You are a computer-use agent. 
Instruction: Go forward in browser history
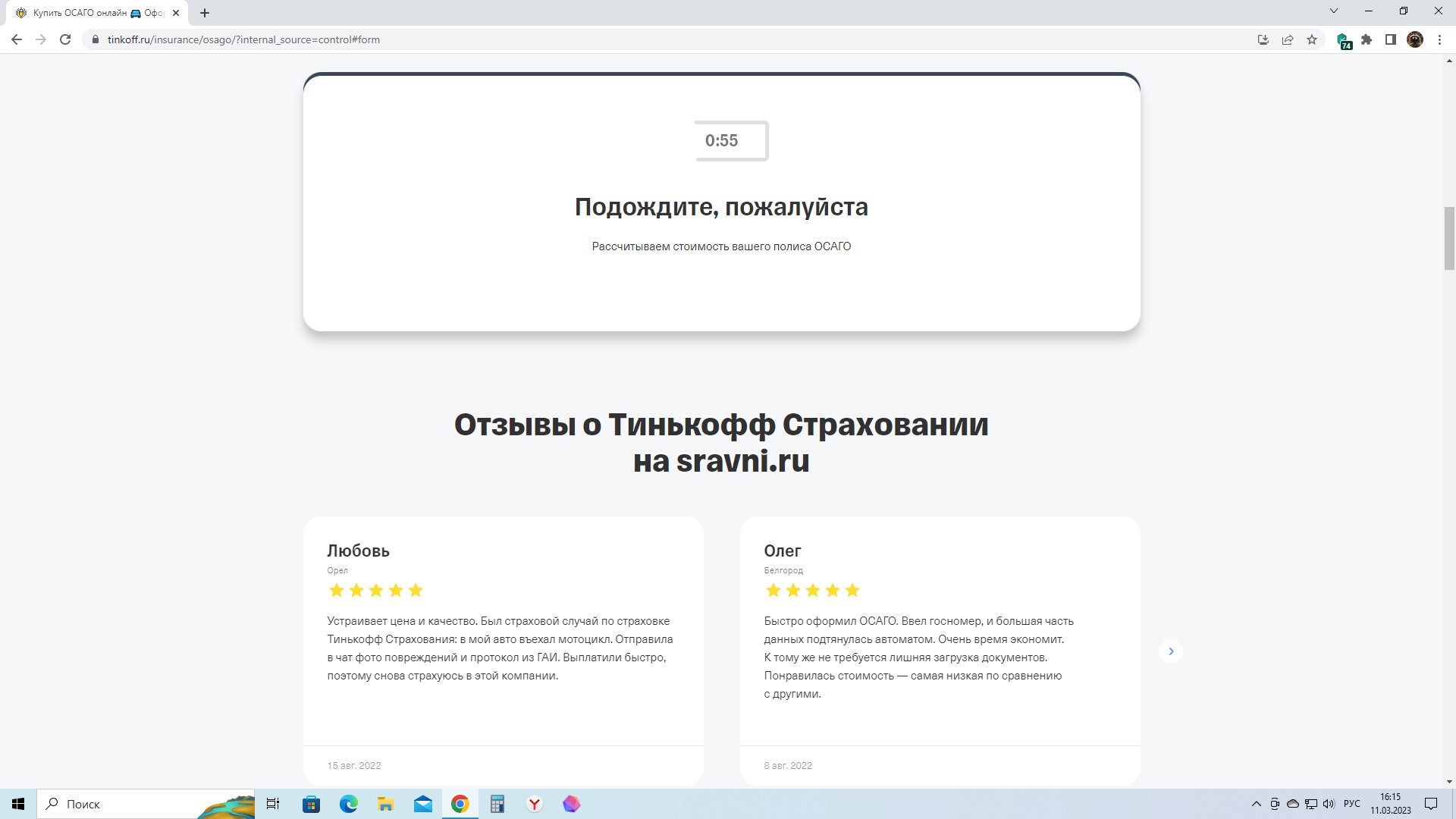pos(41,39)
